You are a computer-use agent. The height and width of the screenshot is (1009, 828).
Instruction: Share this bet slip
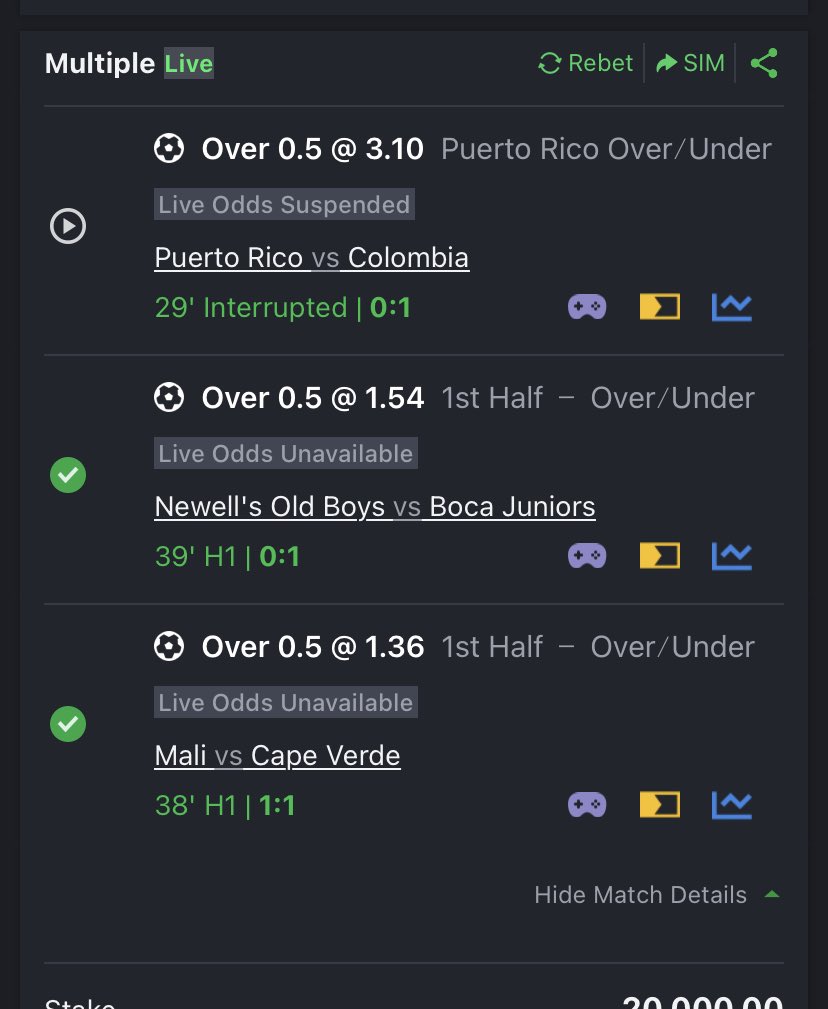point(764,63)
